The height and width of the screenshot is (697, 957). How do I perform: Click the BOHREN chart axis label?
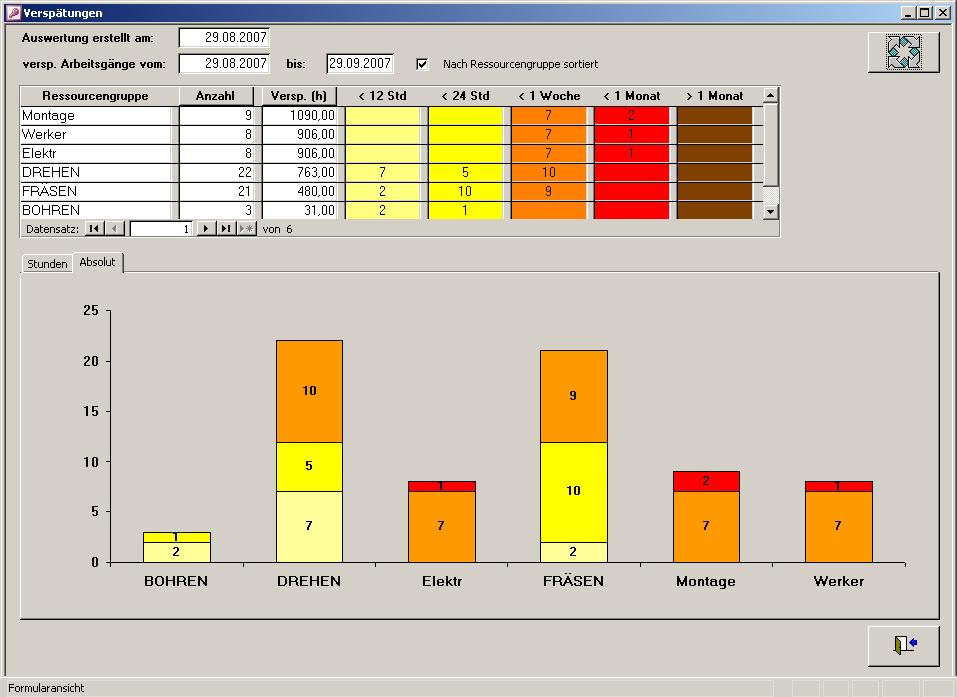tap(176, 581)
